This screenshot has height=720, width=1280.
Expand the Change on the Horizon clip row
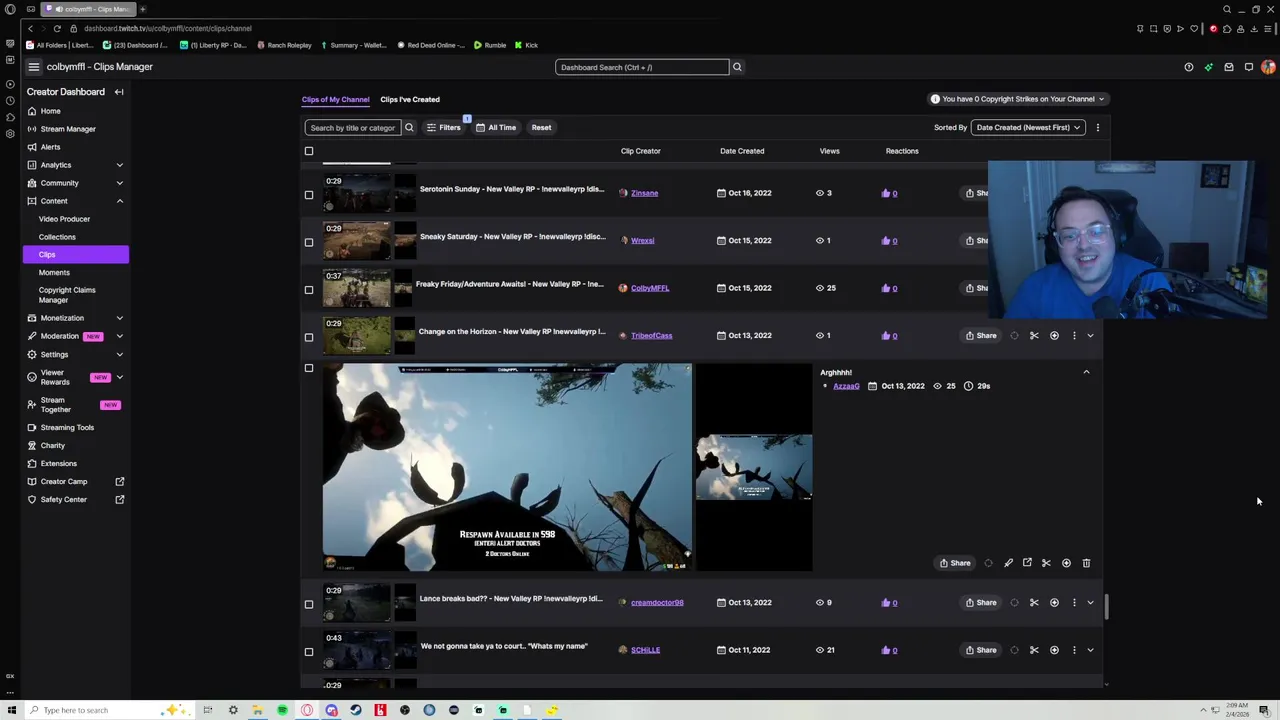(x=1090, y=336)
